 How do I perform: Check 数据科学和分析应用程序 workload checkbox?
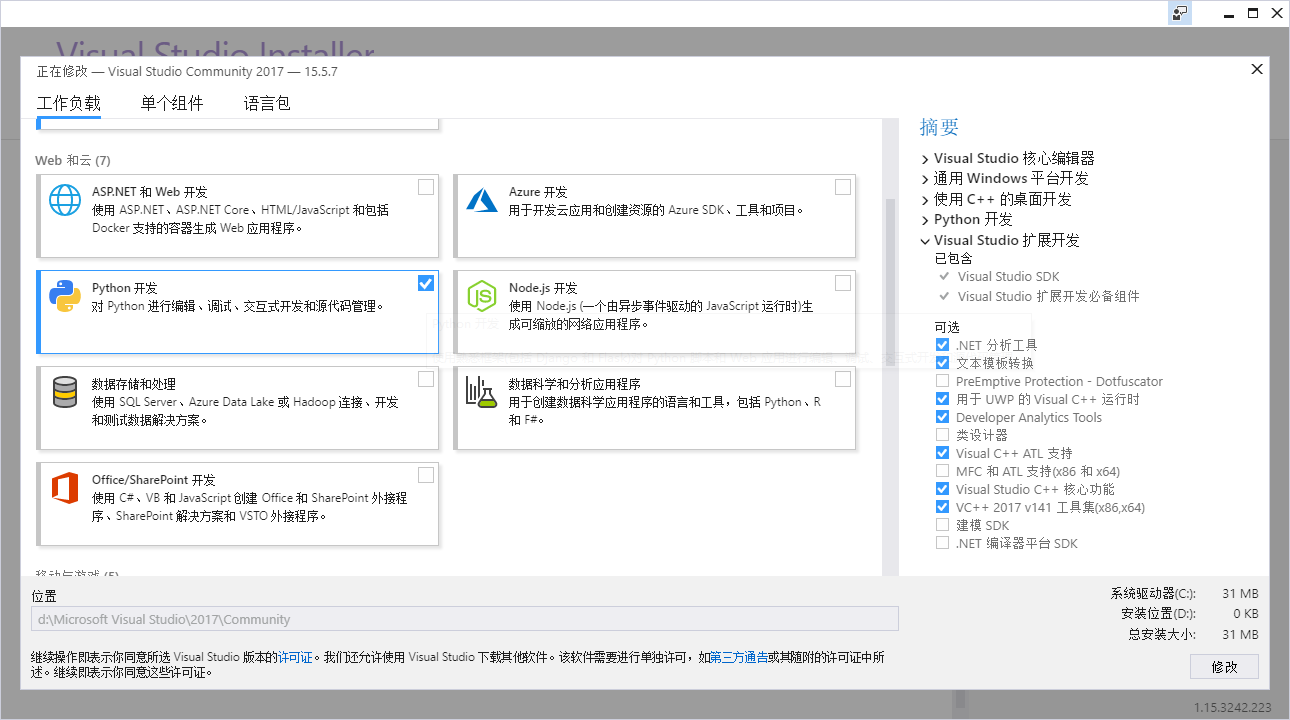point(843,379)
